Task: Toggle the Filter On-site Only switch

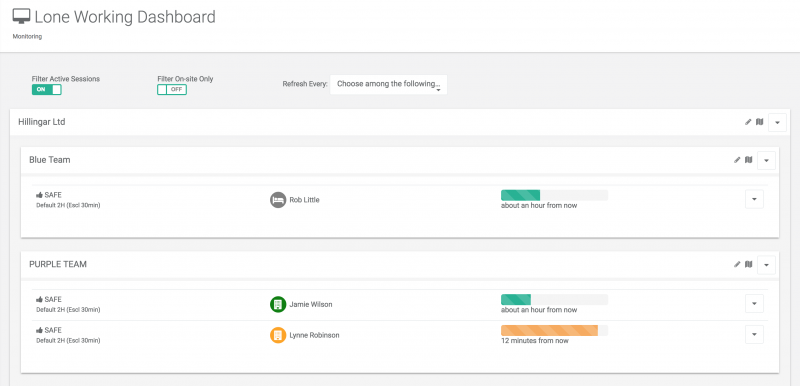Action: coord(172,90)
